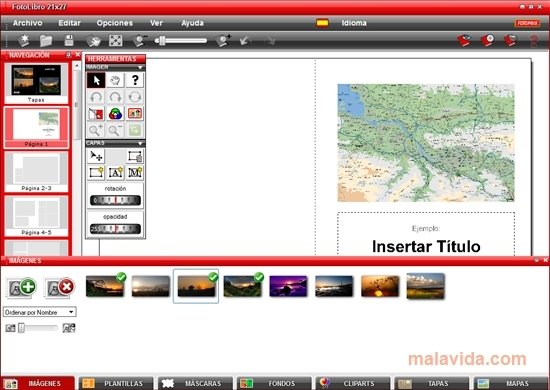Open the Ordenar por Nombre dropdown

tap(40, 312)
